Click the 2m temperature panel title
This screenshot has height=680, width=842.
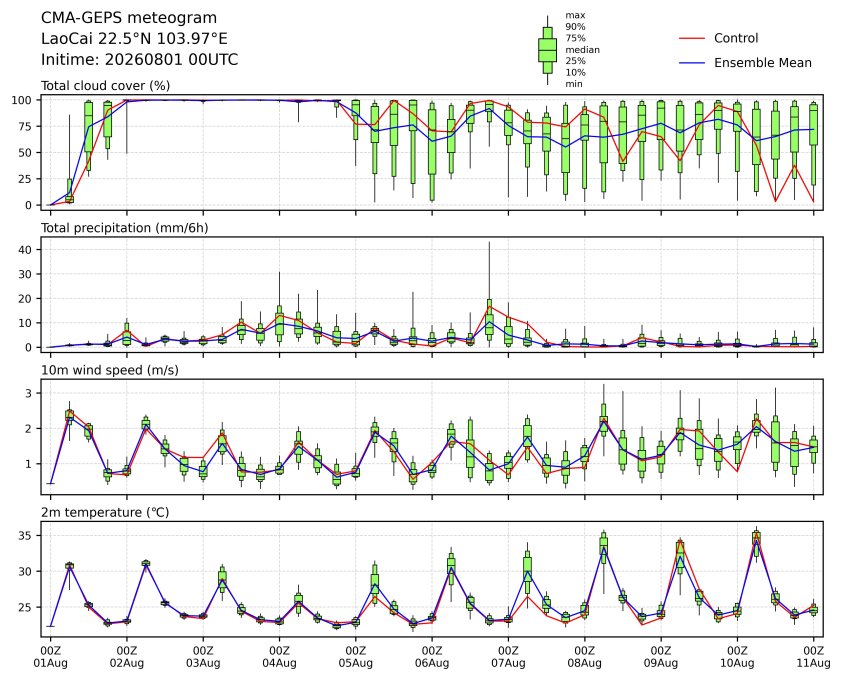coord(105,512)
